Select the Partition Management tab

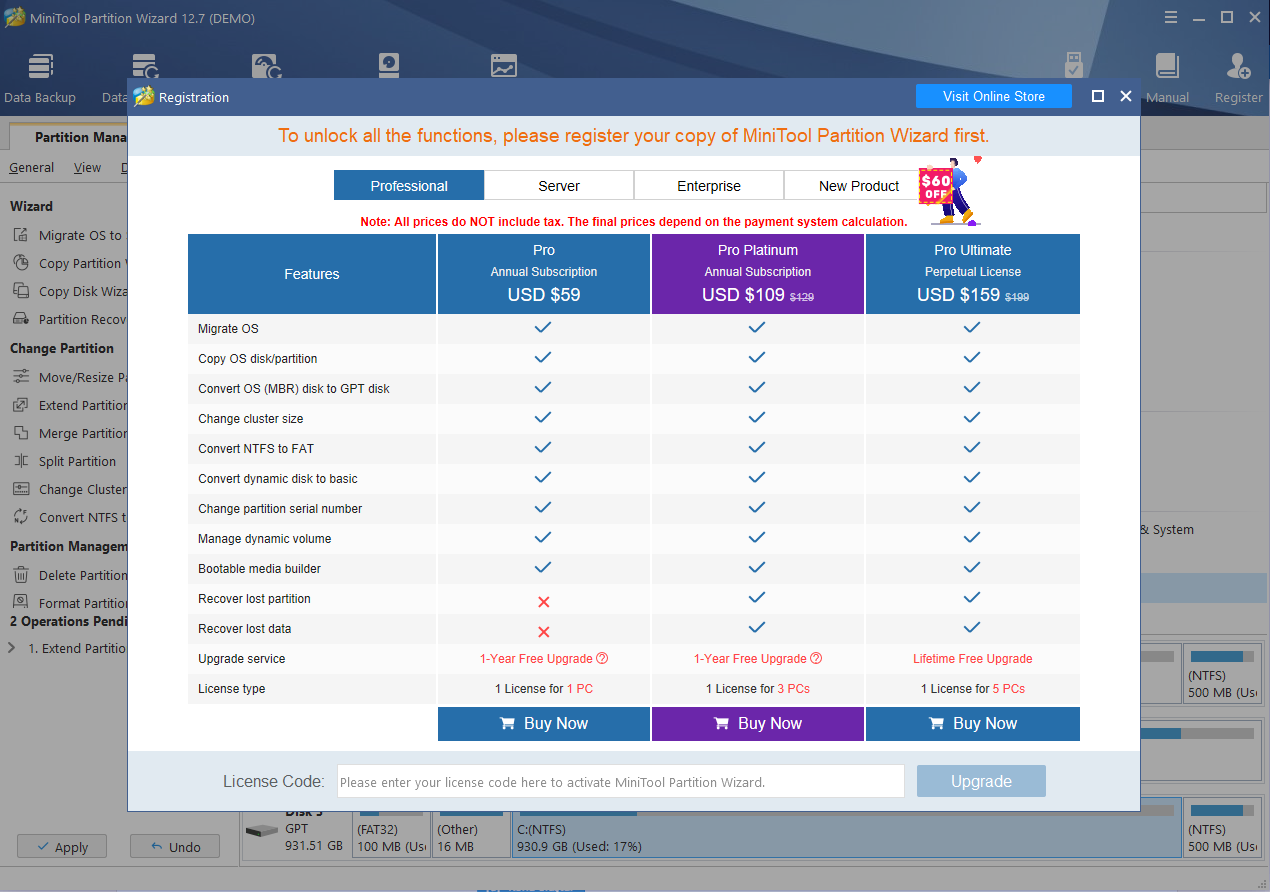pyautogui.click(x=70, y=137)
